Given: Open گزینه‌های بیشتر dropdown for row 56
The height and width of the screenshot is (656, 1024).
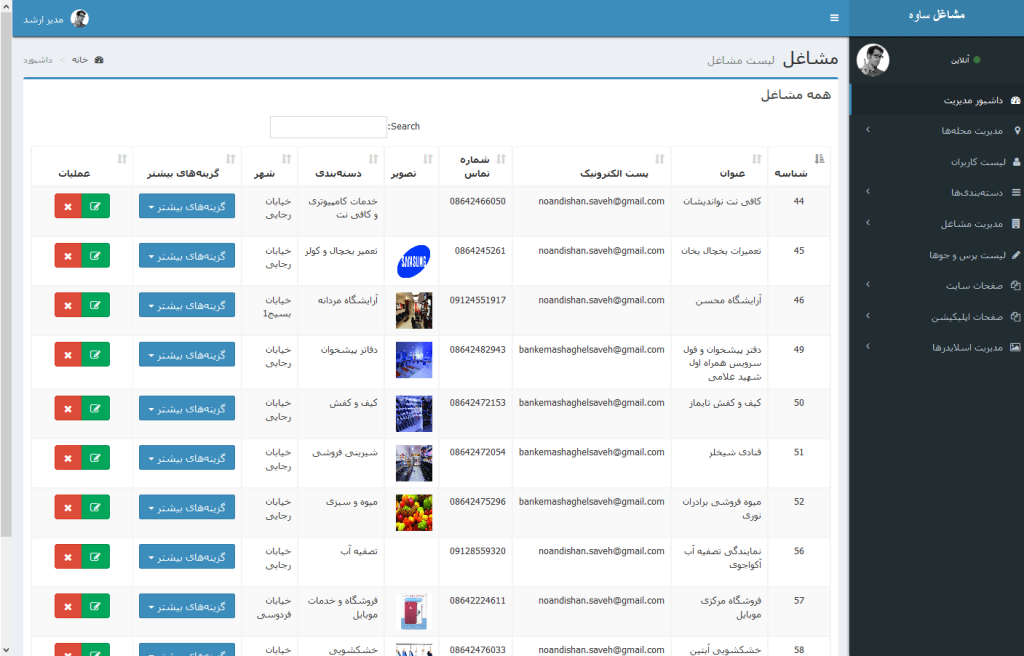Looking at the screenshot, I should 187,557.
